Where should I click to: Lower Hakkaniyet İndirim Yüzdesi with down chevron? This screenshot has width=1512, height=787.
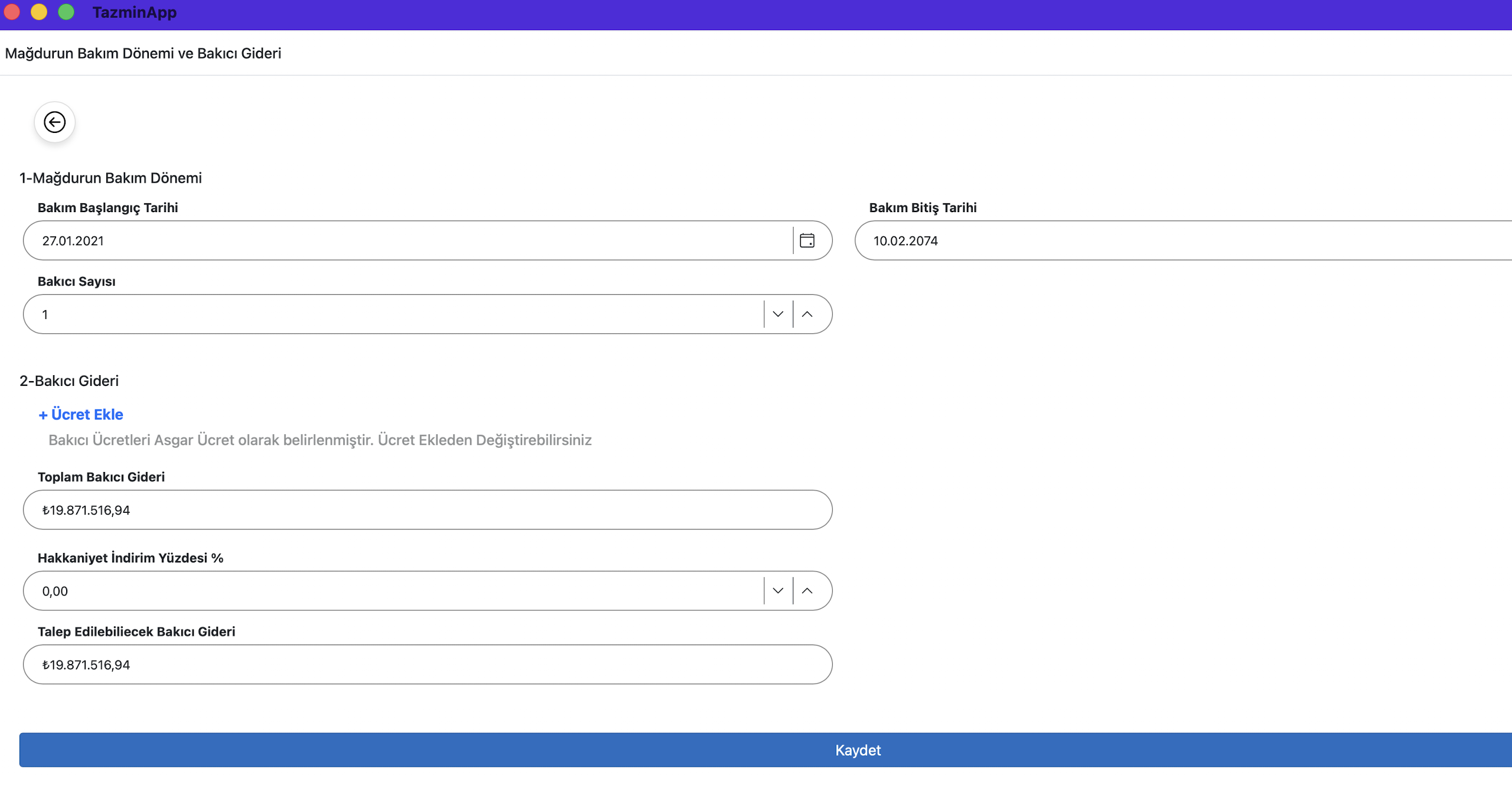coord(778,591)
